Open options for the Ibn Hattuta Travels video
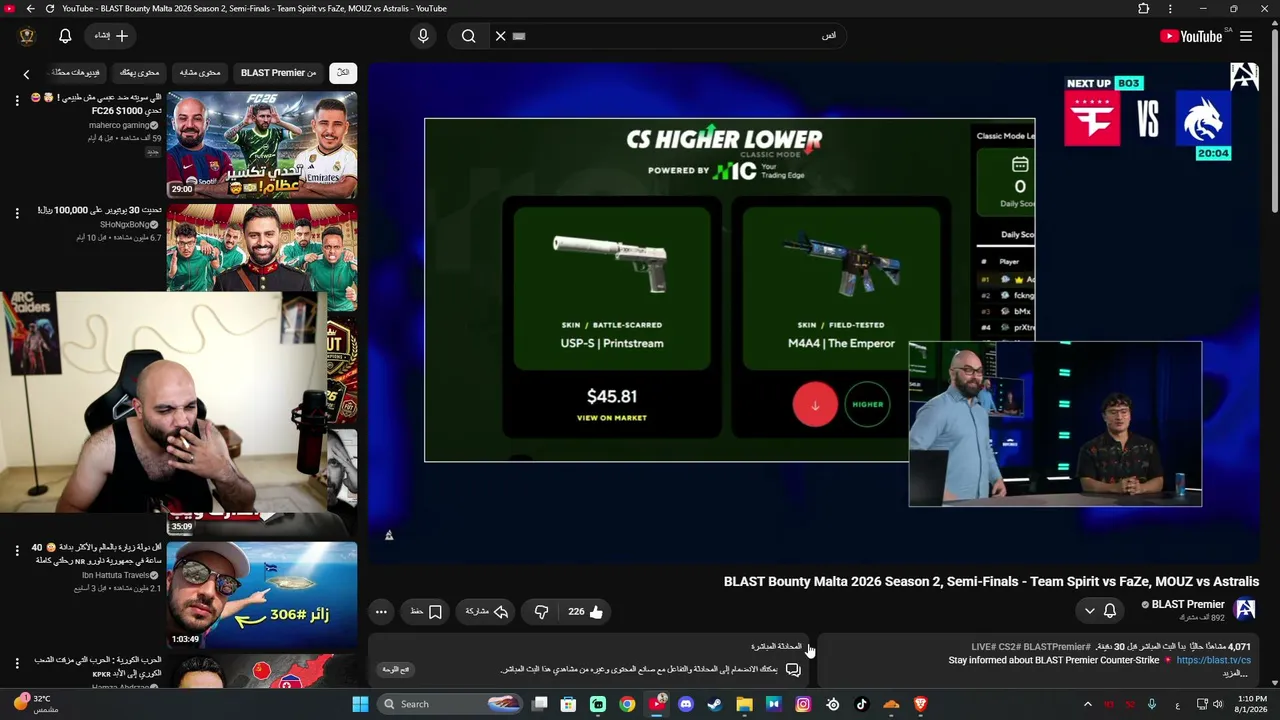 pyautogui.click(x=17, y=550)
